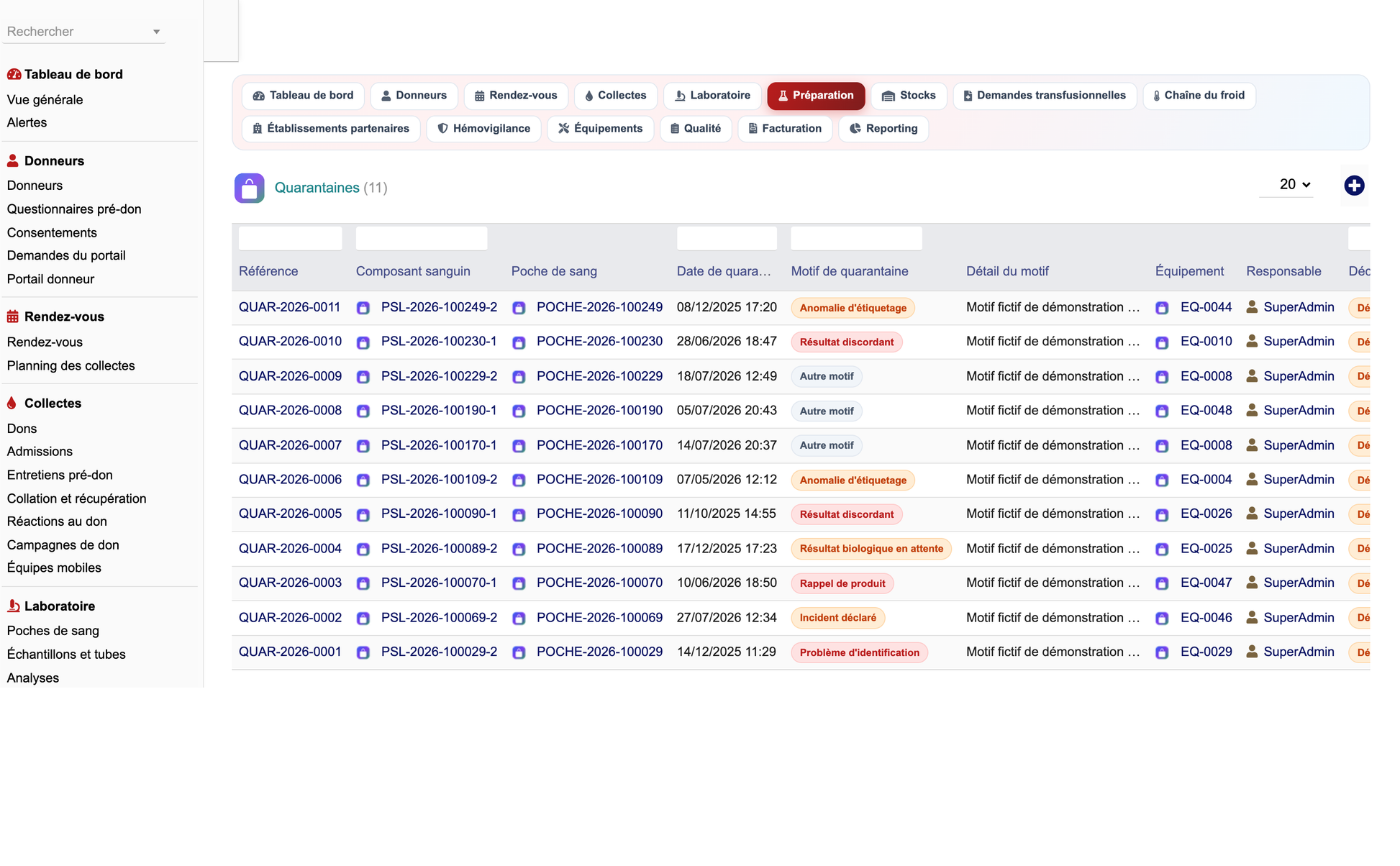Click equipment icon beside EQ-0026
This screenshot has height=866, width=1400.
[x=1162, y=515]
